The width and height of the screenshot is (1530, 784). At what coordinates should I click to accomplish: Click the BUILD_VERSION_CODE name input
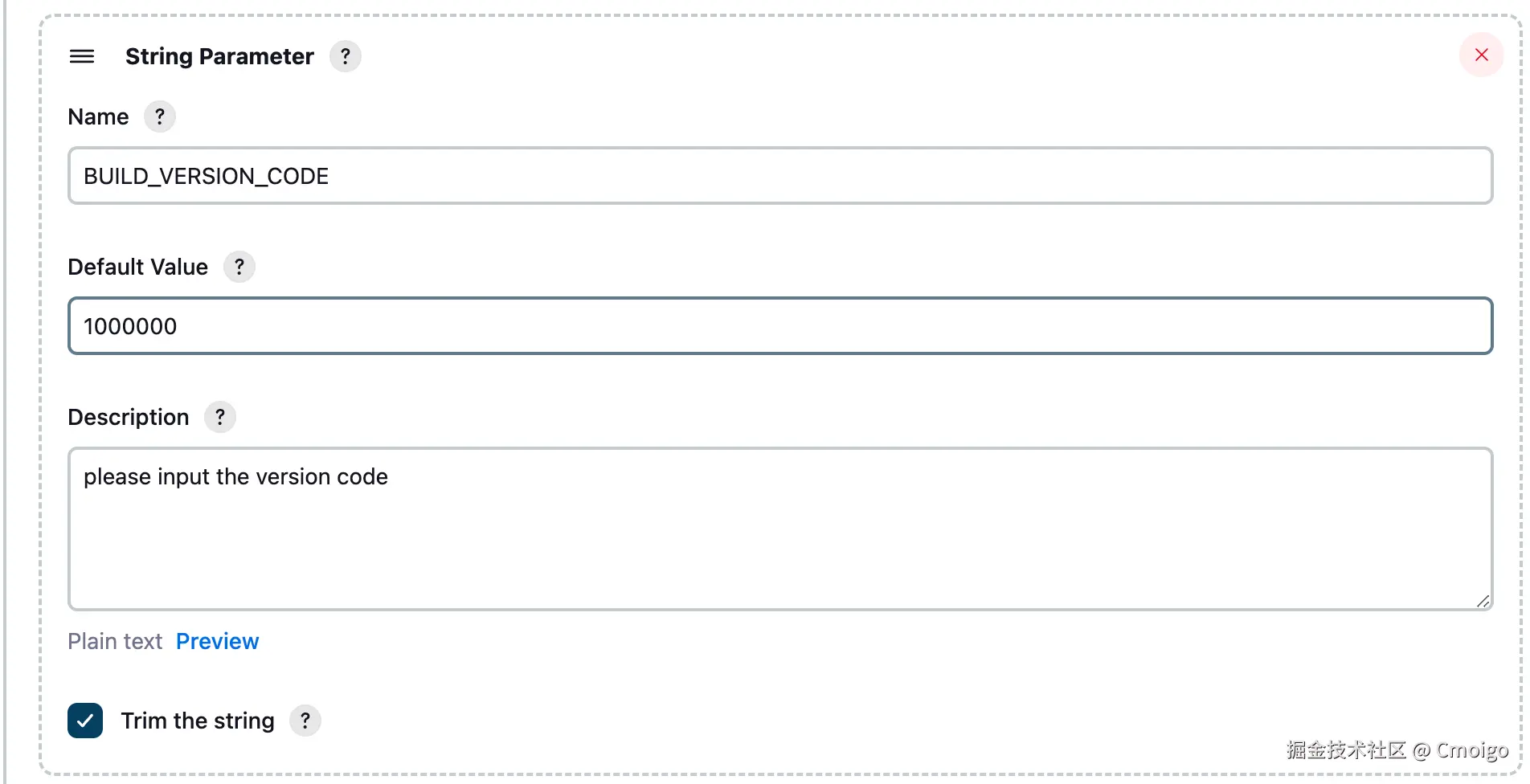coord(779,176)
